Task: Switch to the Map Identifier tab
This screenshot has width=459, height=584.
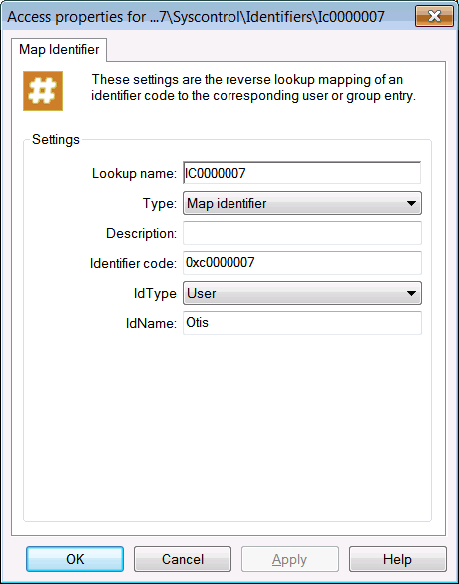Action: point(59,50)
